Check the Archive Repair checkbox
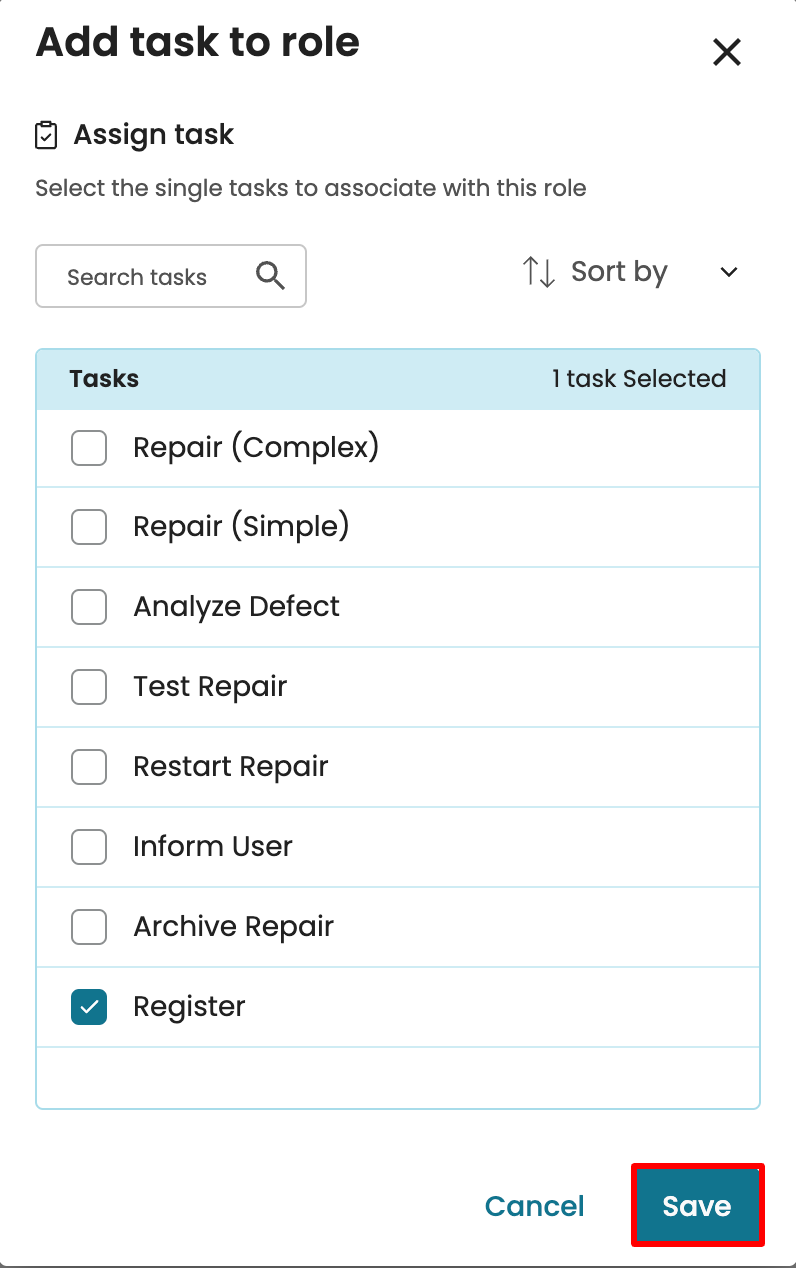The image size is (796, 1268). (89, 927)
